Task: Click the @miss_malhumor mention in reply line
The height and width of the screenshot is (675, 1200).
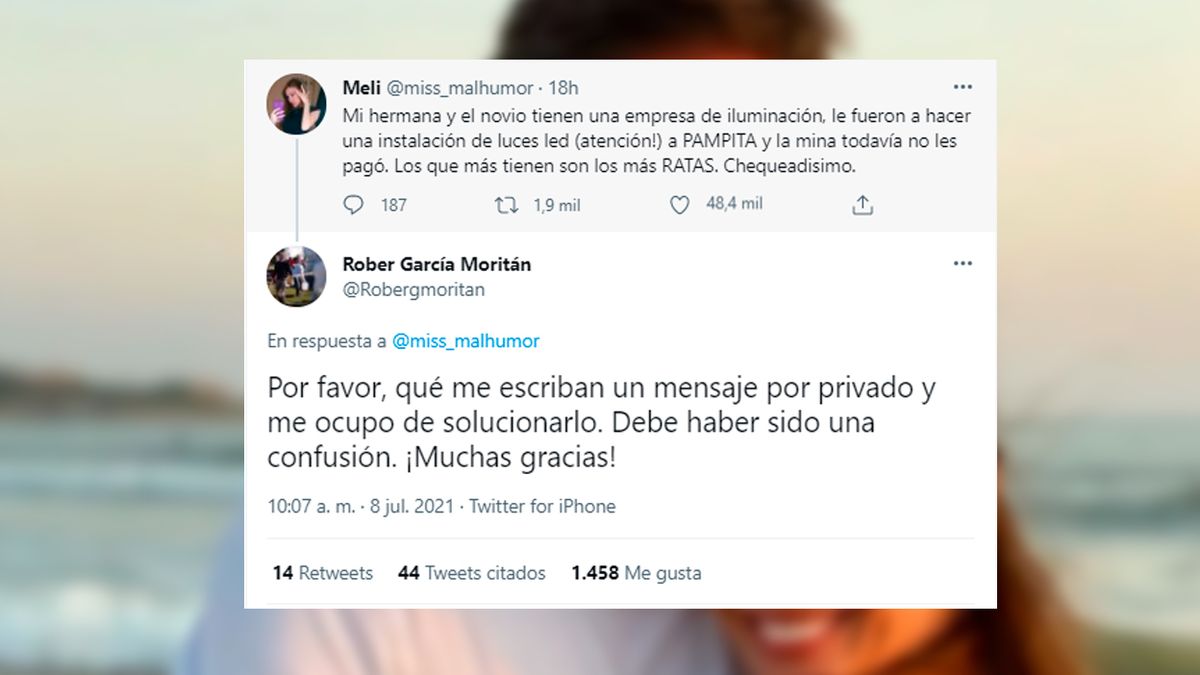Action: tap(465, 341)
